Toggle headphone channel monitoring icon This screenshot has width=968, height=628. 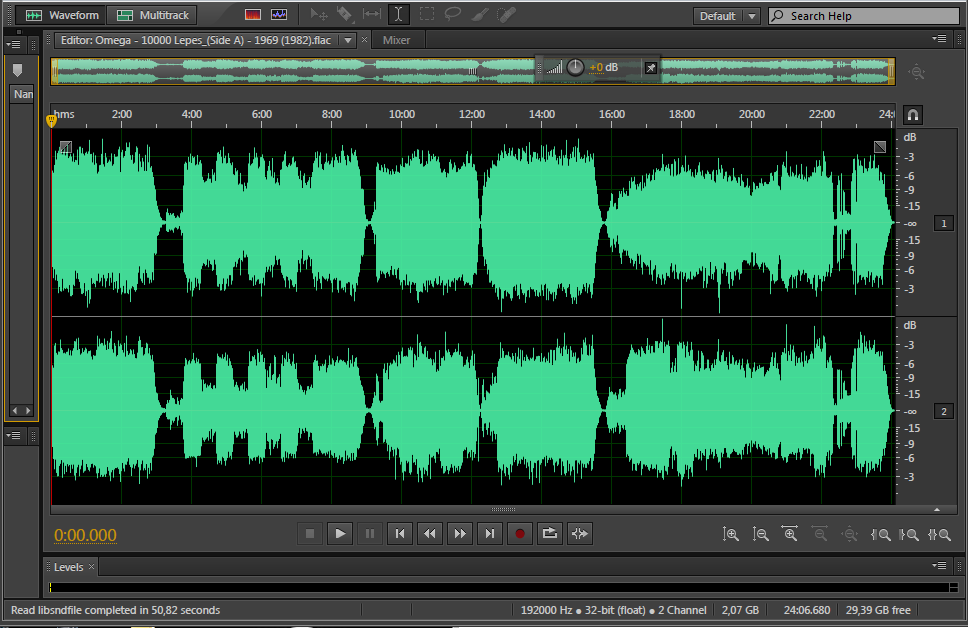(x=913, y=115)
